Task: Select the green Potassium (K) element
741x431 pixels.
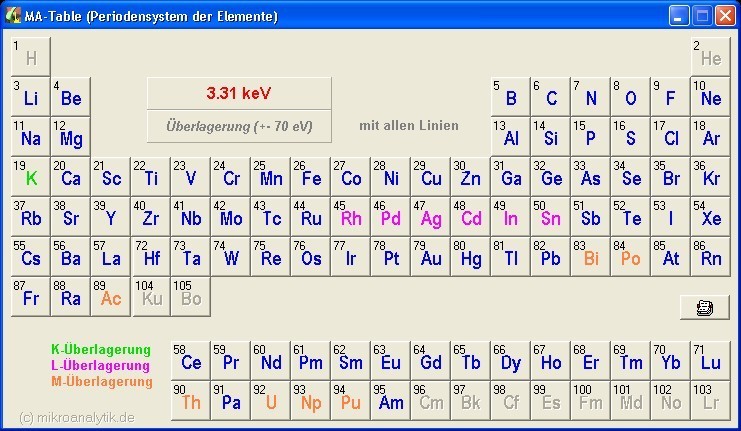Action: pos(31,177)
